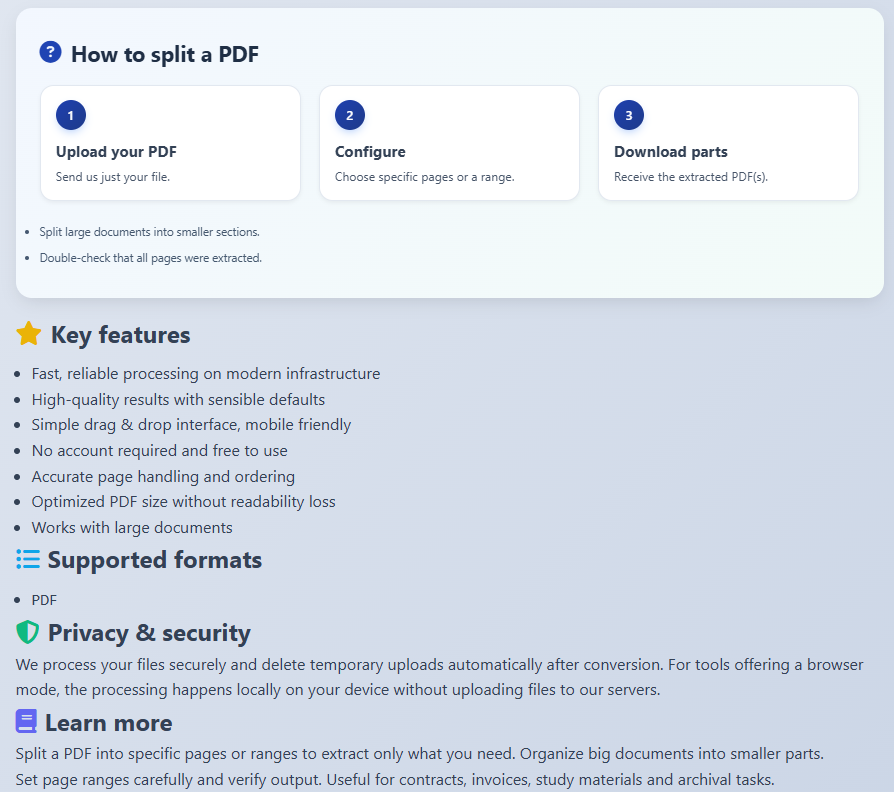894x792 pixels.
Task: Click 'No account required and free to use'
Action: tap(159, 451)
